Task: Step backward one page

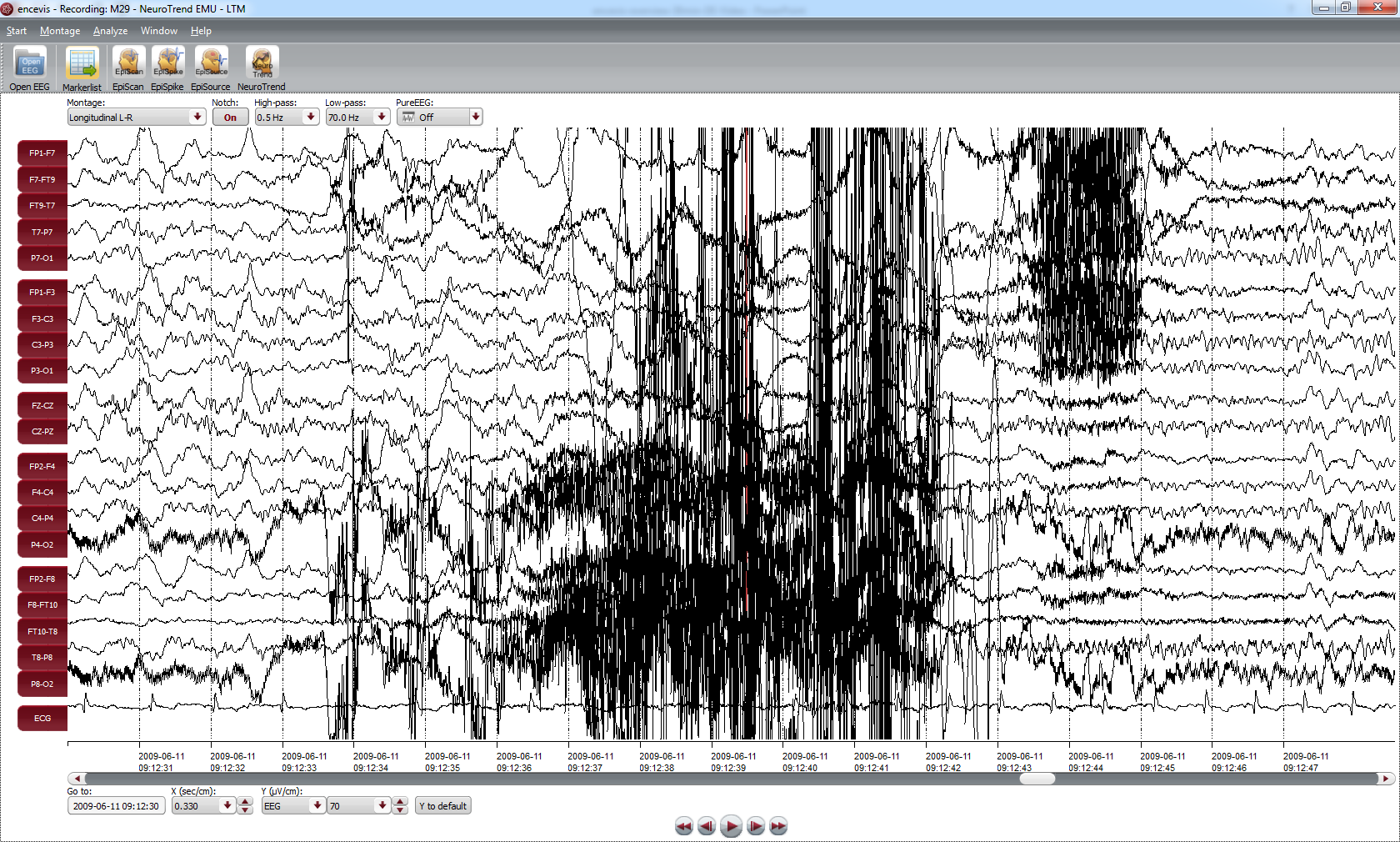Action: 707,826
